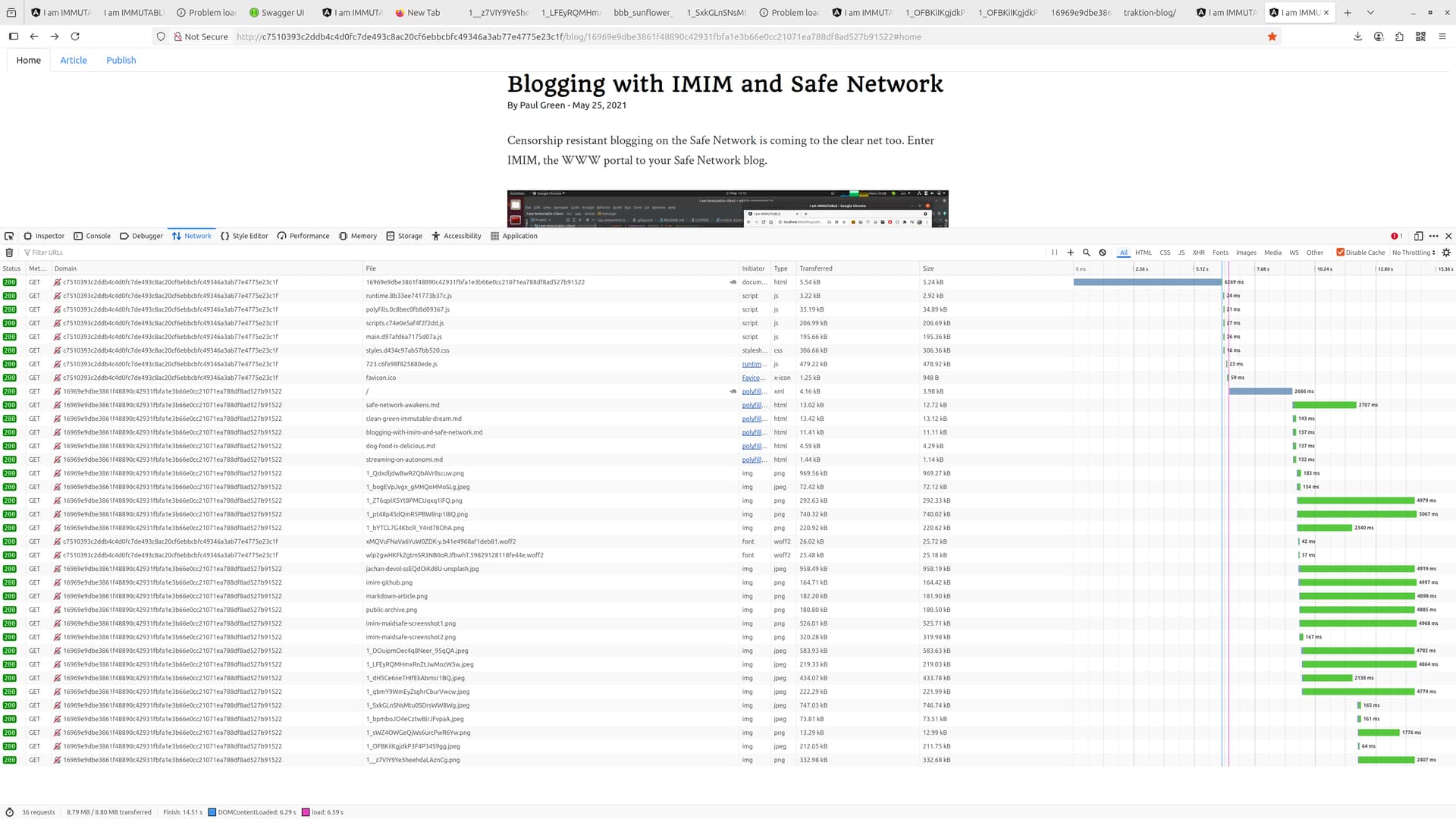
Task: Sort by the Type column header
Action: tap(783, 268)
